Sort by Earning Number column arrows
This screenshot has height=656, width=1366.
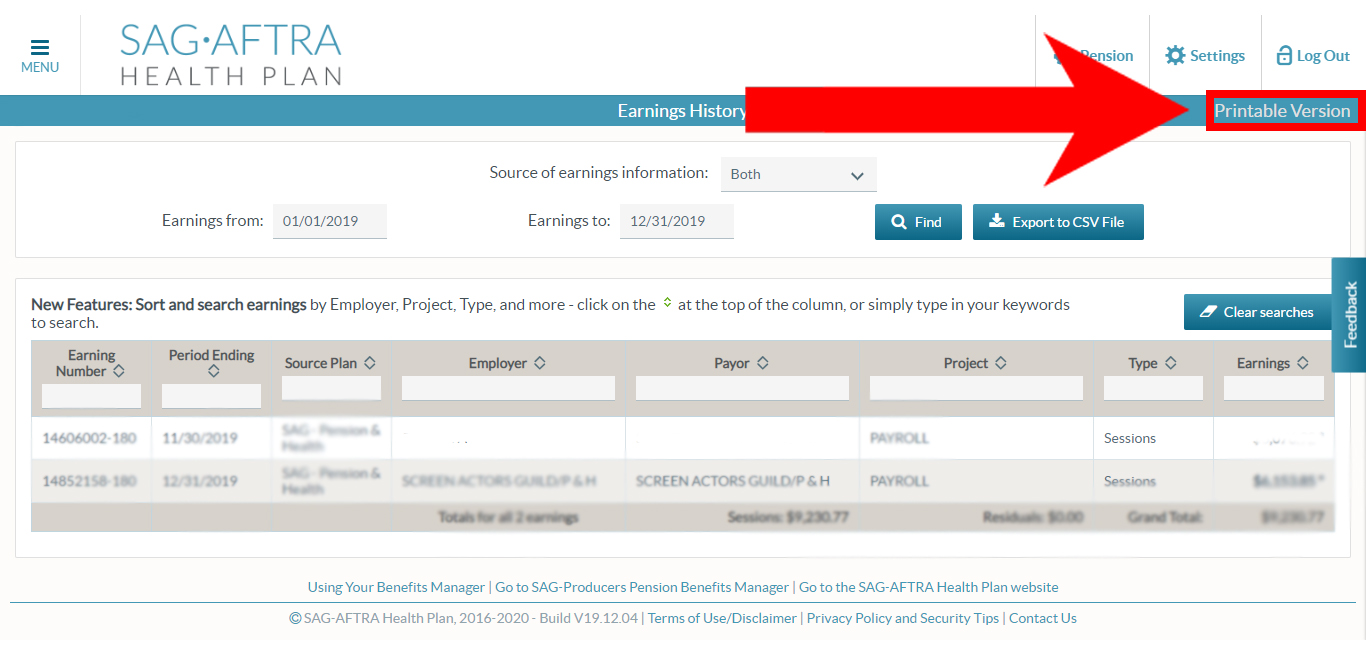[x=119, y=371]
